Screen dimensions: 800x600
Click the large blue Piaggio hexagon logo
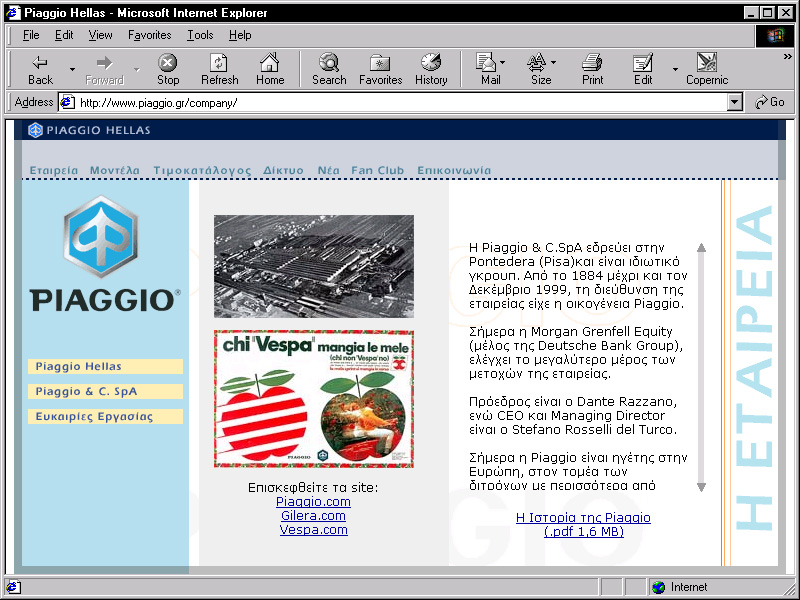101,237
